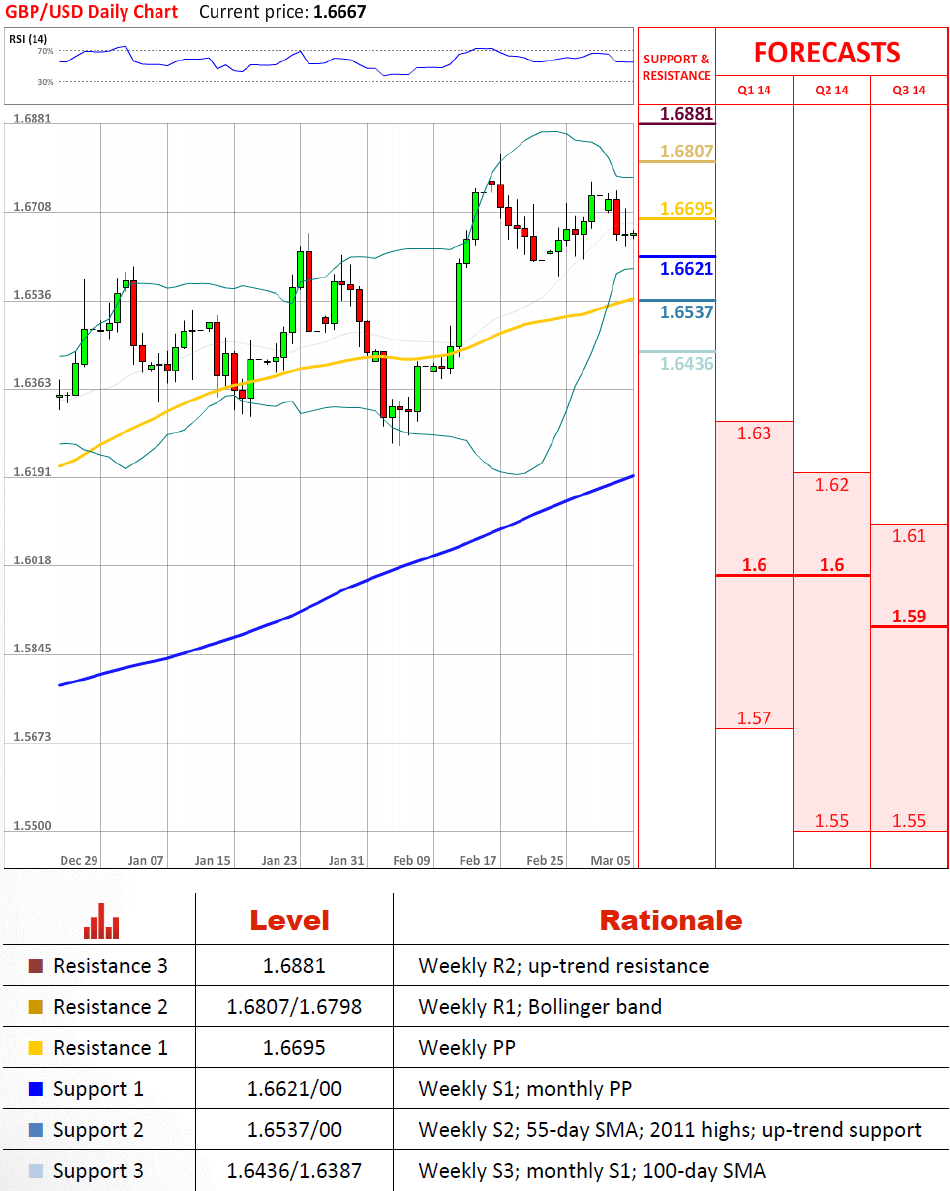
Task: Select the Q1 14 forecast column header
Action: (754, 90)
